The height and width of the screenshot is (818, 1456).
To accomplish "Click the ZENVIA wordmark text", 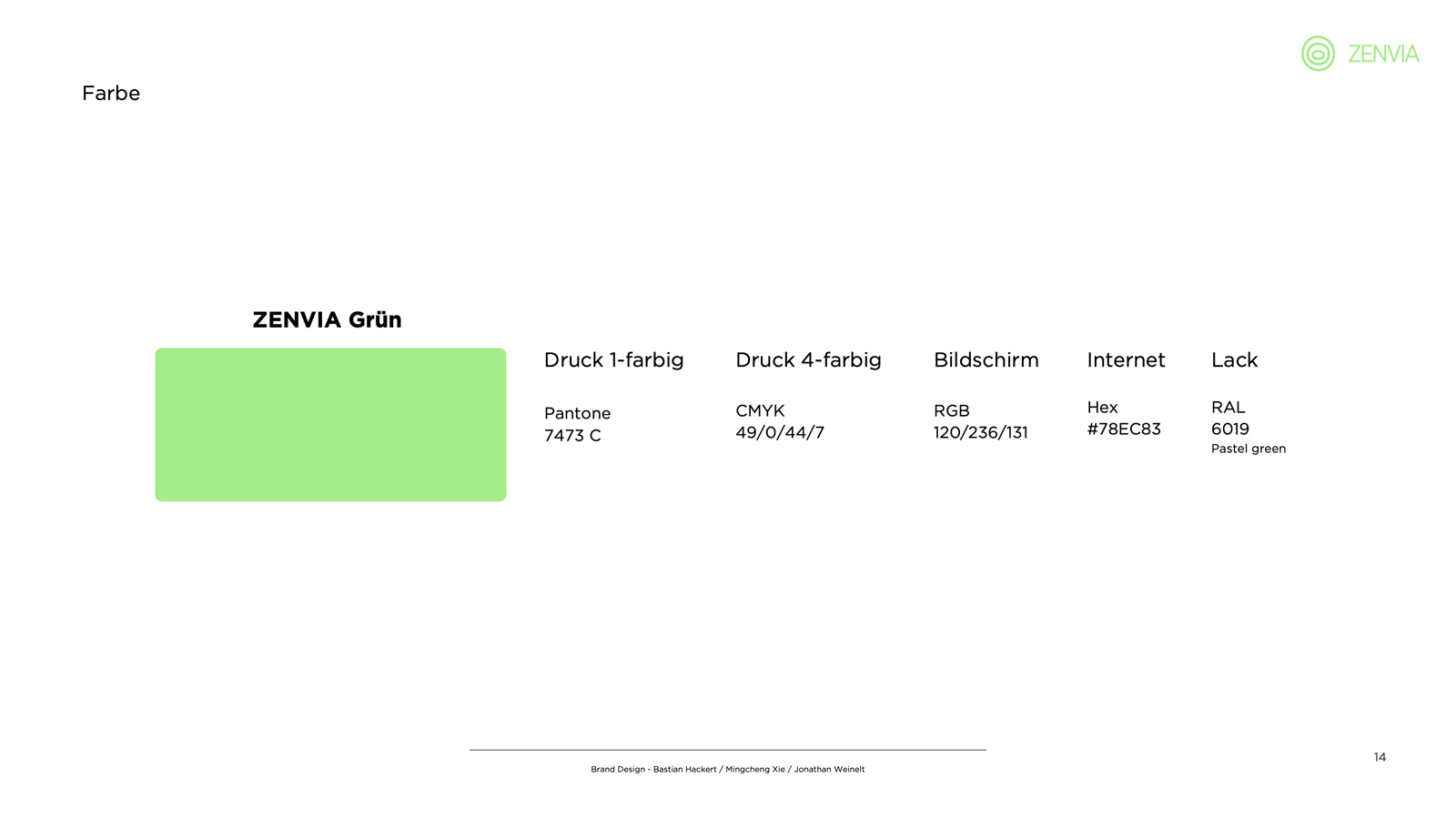I will 1383,55.
